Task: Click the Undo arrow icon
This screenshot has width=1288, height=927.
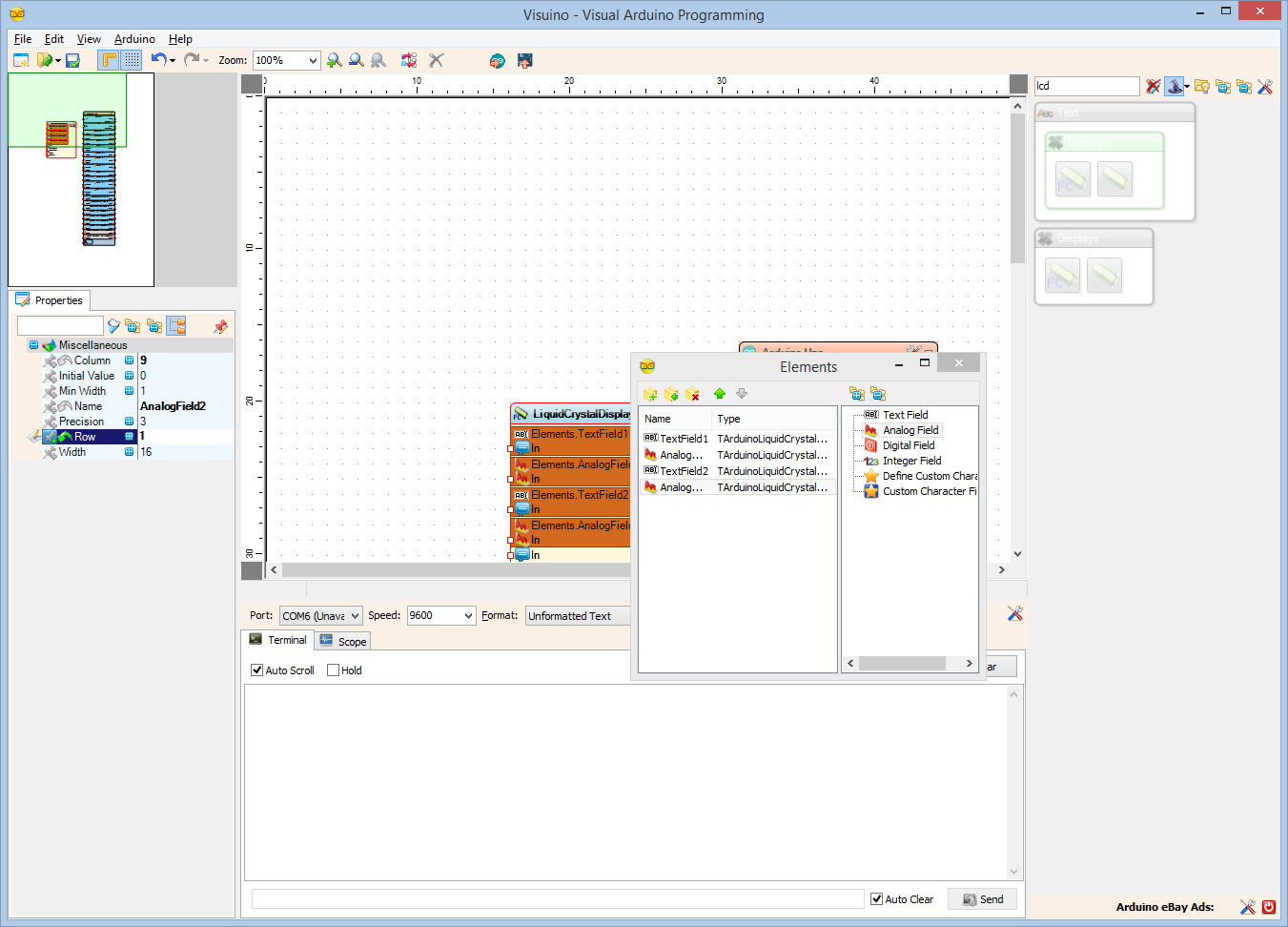Action: (x=158, y=59)
